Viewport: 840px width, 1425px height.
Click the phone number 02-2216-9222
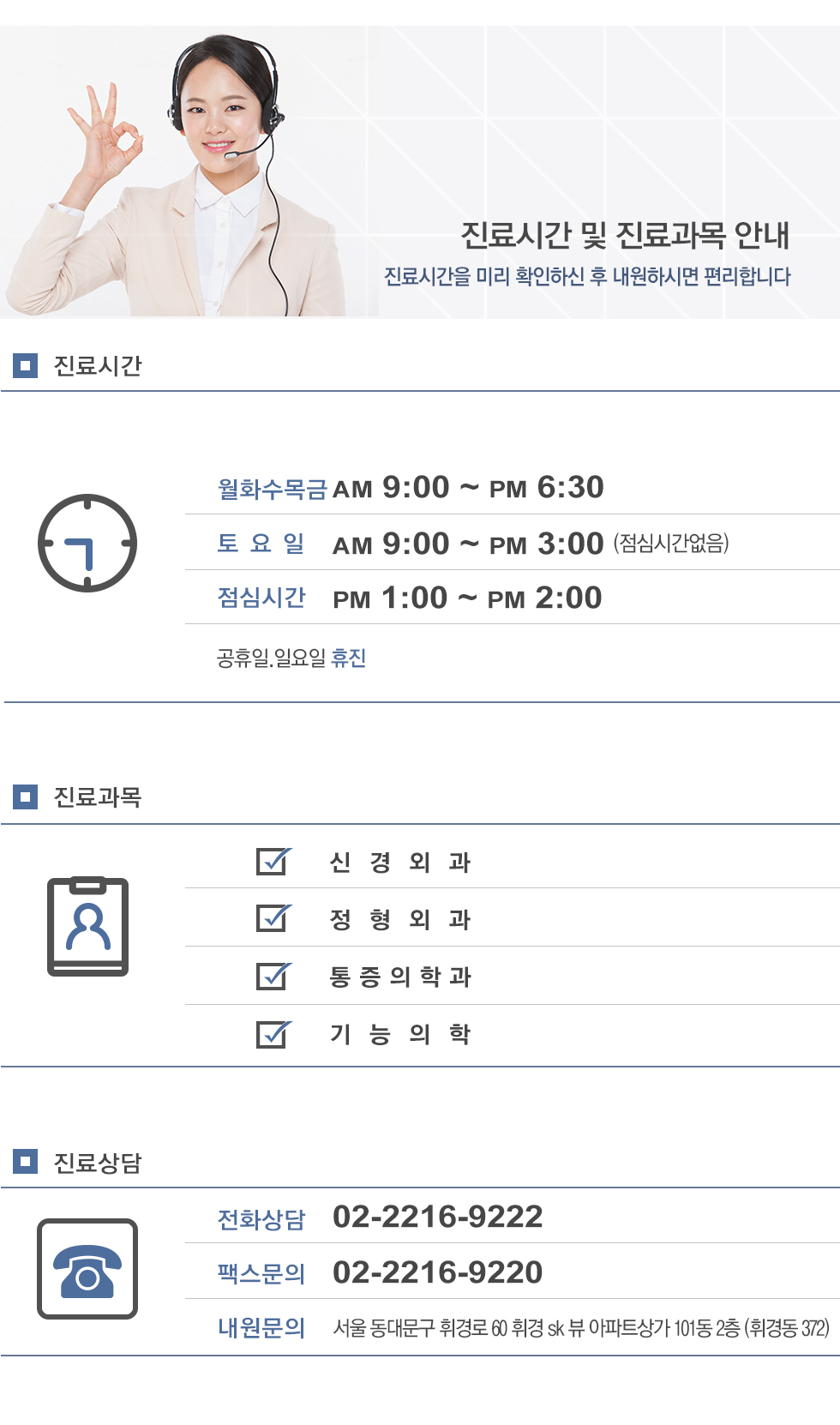click(x=437, y=1217)
